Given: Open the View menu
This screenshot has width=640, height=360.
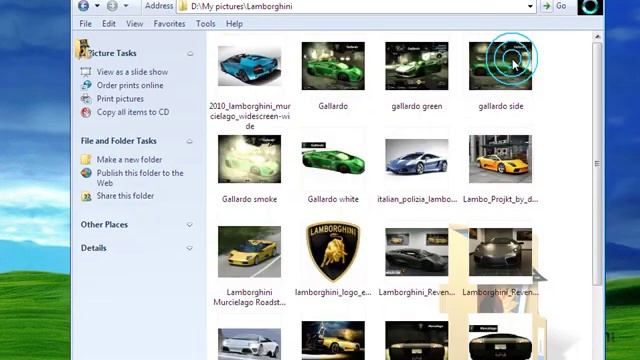Looking at the screenshot, I should pyautogui.click(x=134, y=24).
